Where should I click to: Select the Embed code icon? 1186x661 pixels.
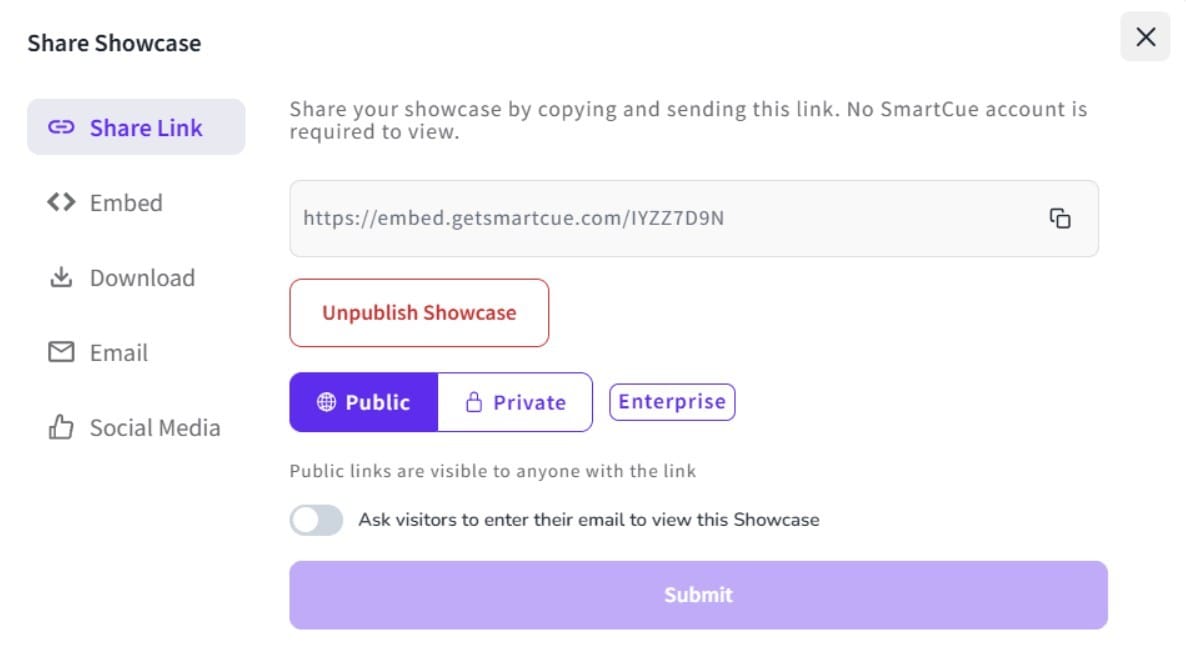[x=60, y=202]
